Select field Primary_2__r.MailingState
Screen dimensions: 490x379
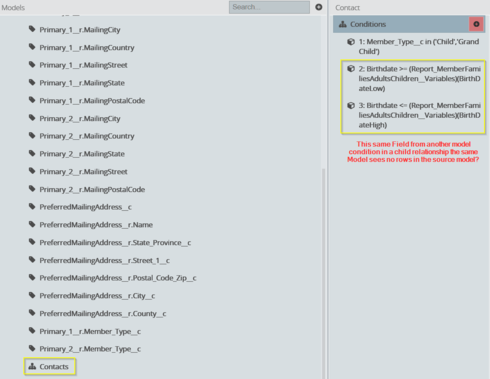(82, 154)
